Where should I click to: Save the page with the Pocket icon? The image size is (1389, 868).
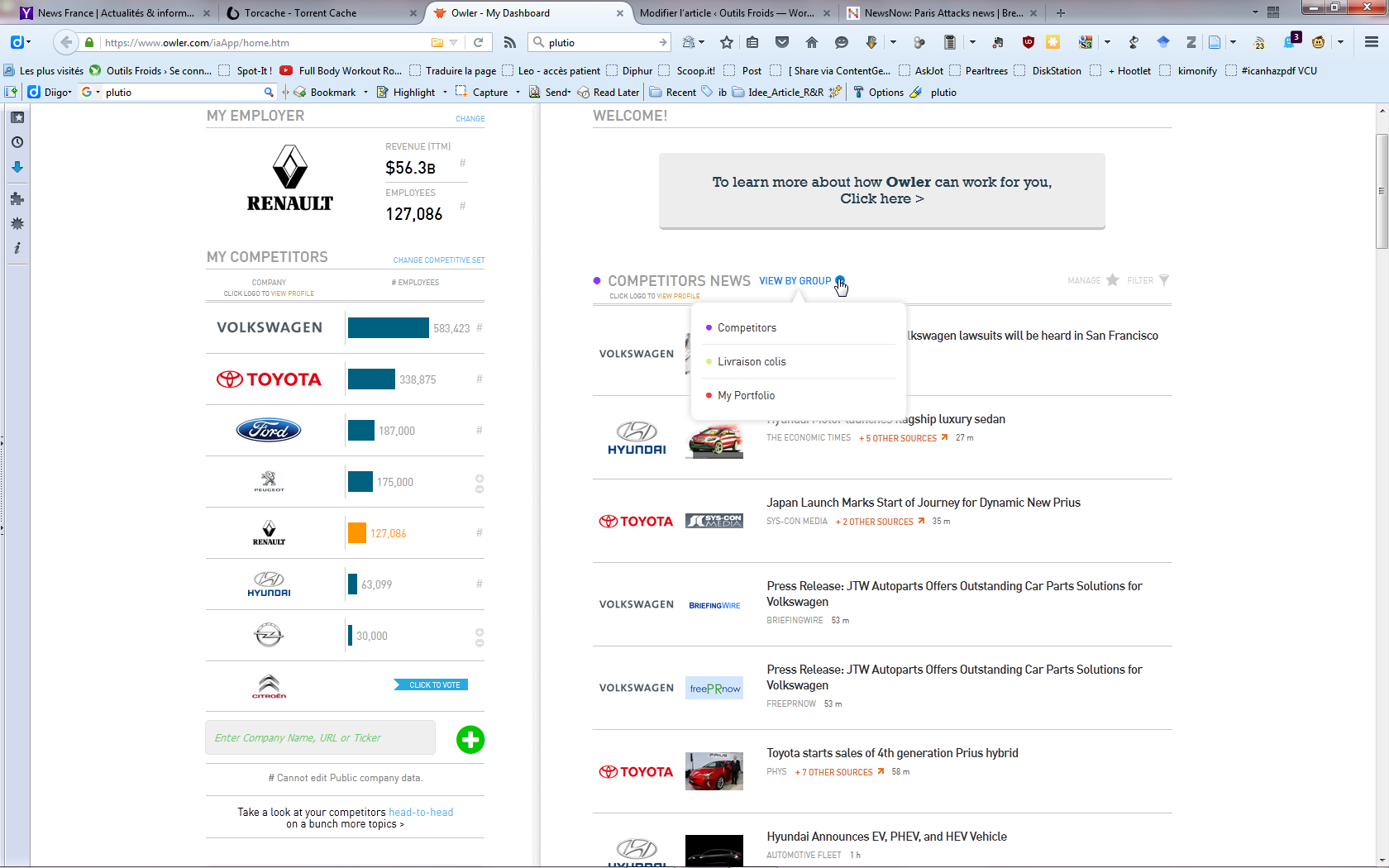[782, 42]
